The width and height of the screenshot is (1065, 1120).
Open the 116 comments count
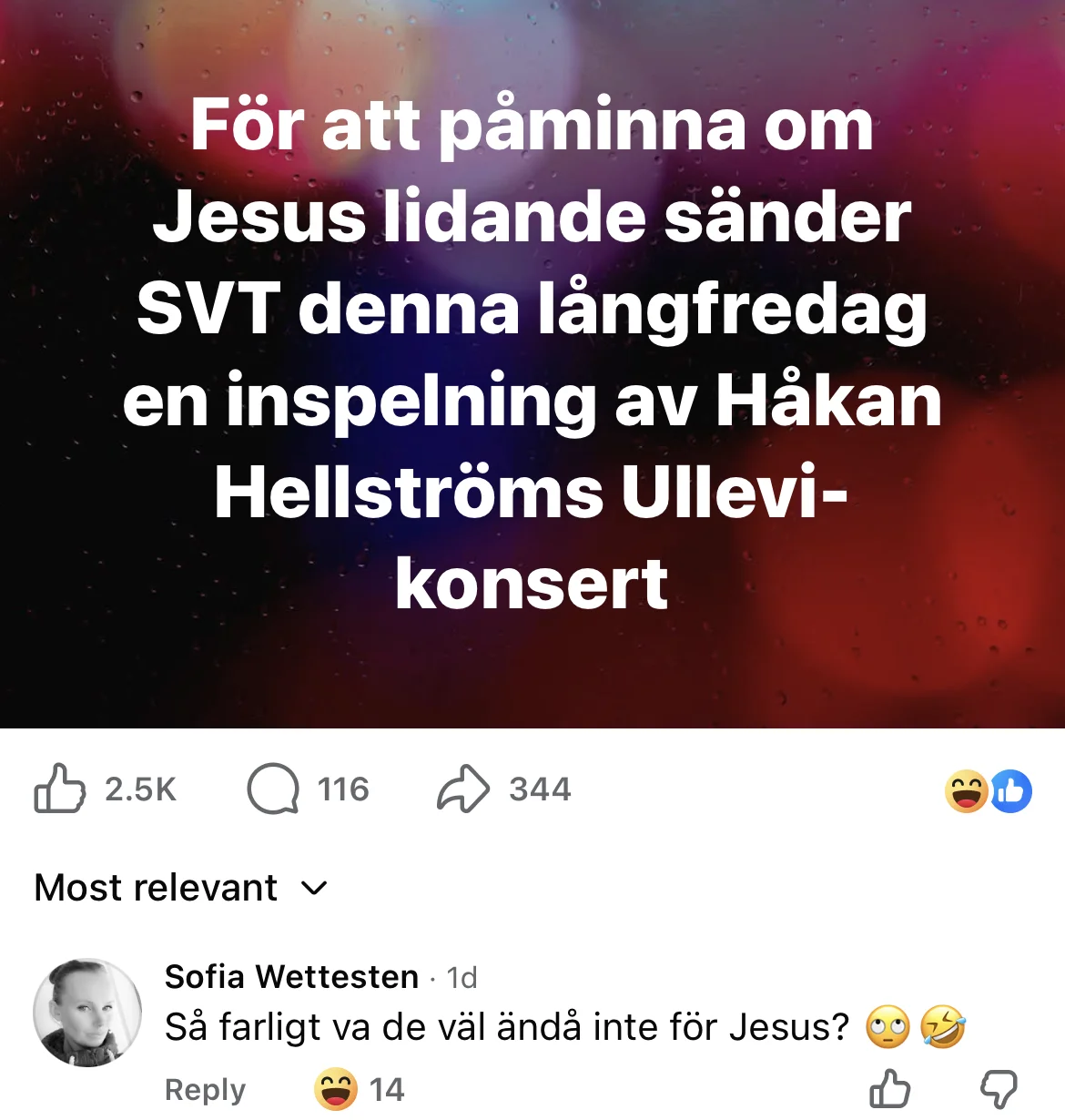pos(343,789)
